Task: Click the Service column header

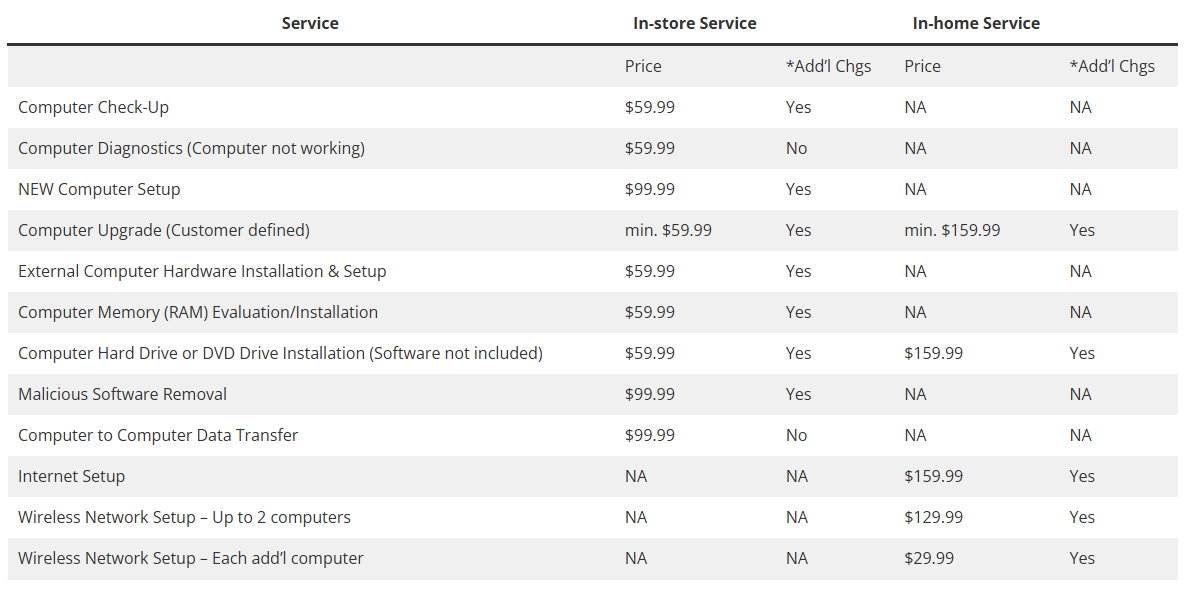Action: coord(310,23)
